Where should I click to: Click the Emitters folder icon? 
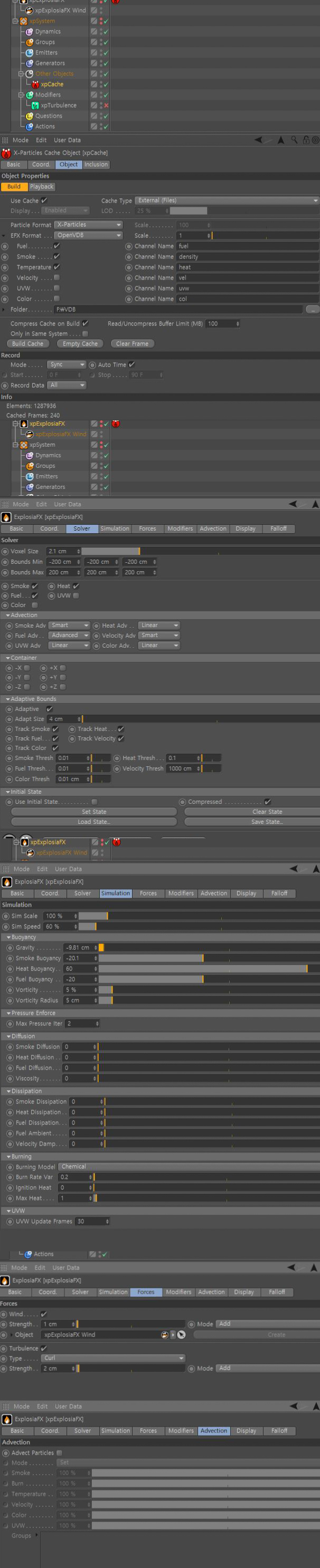pyautogui.click(x=29, y=53)
